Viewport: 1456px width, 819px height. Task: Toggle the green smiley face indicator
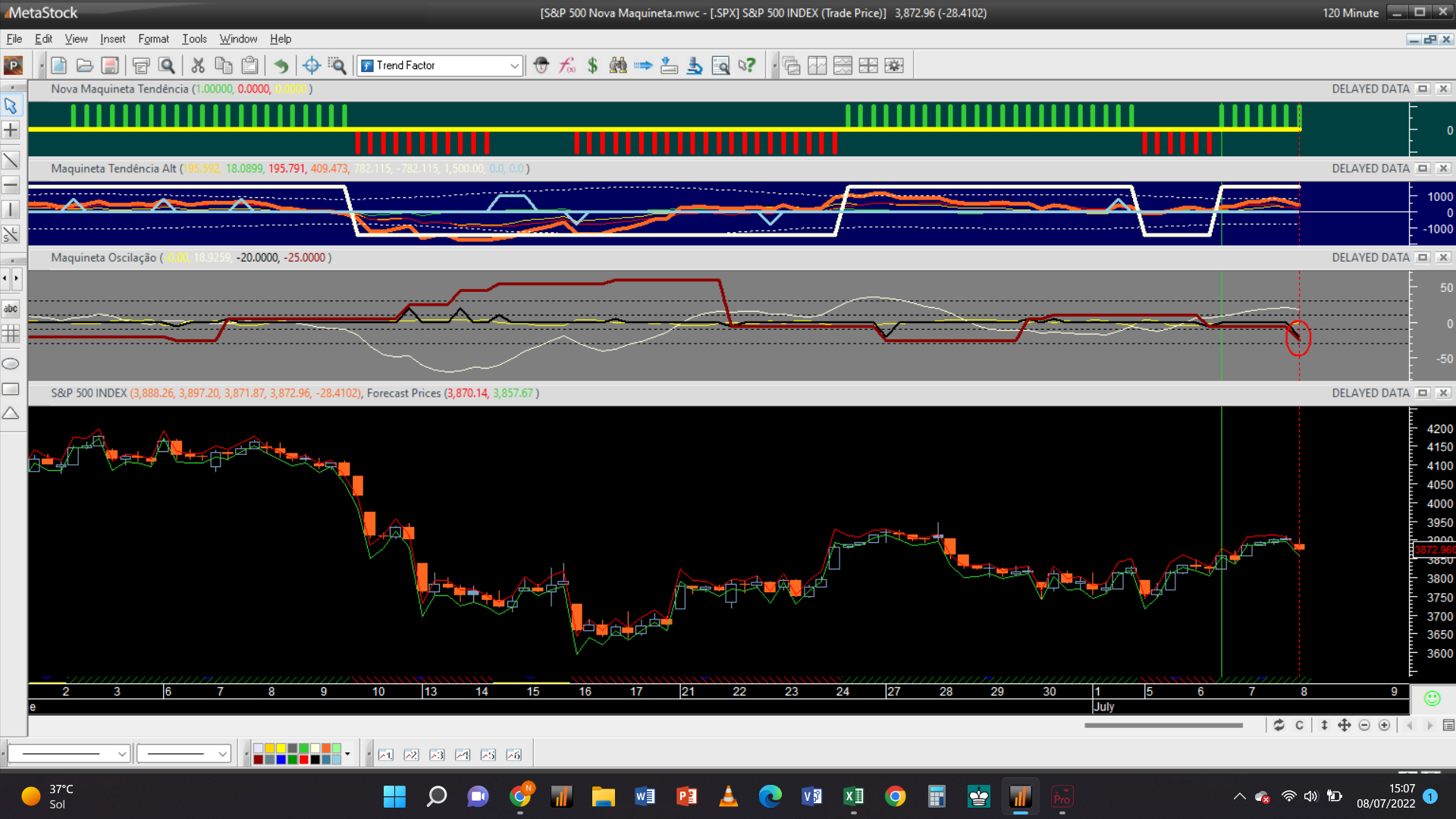pos(1432,698)
